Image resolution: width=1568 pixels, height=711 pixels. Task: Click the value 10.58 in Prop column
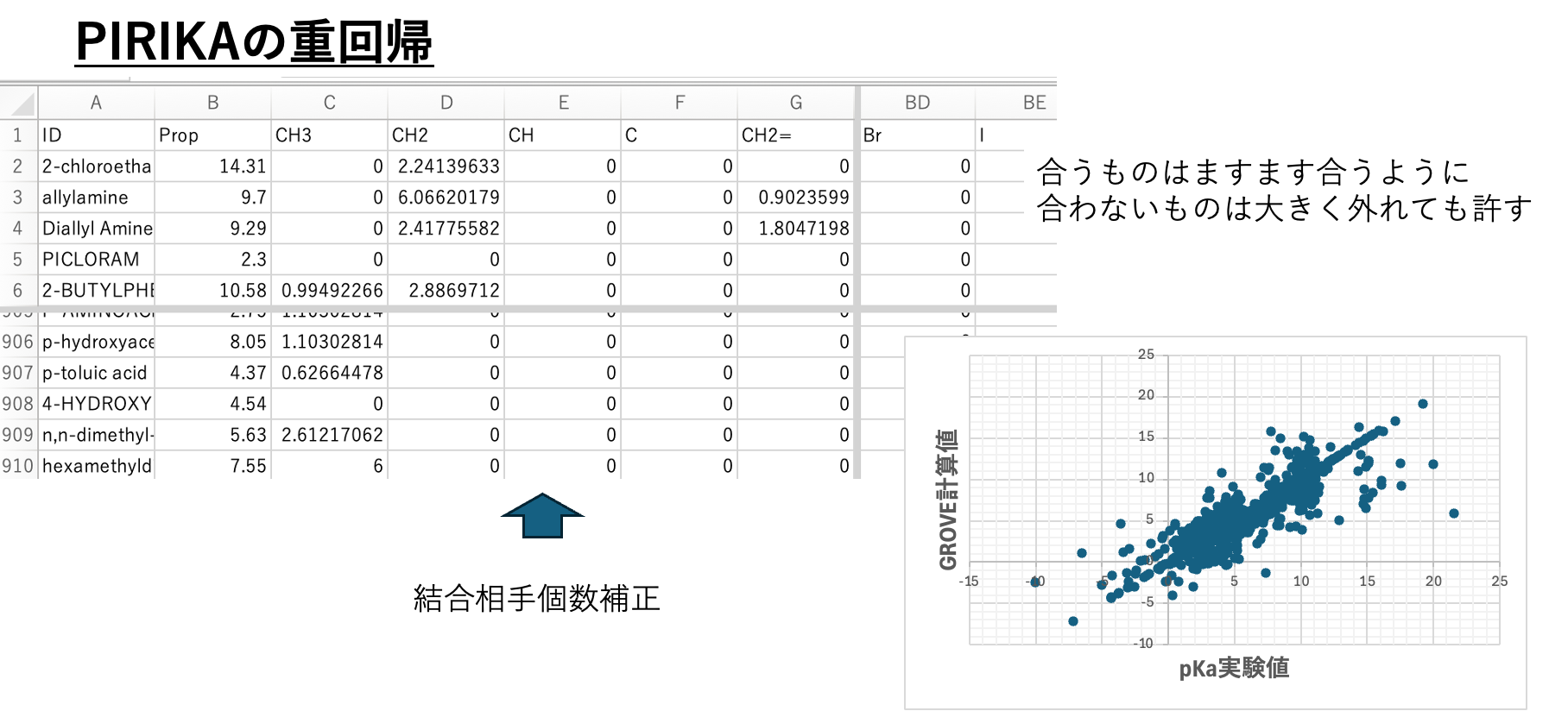(x=212, y=290)
